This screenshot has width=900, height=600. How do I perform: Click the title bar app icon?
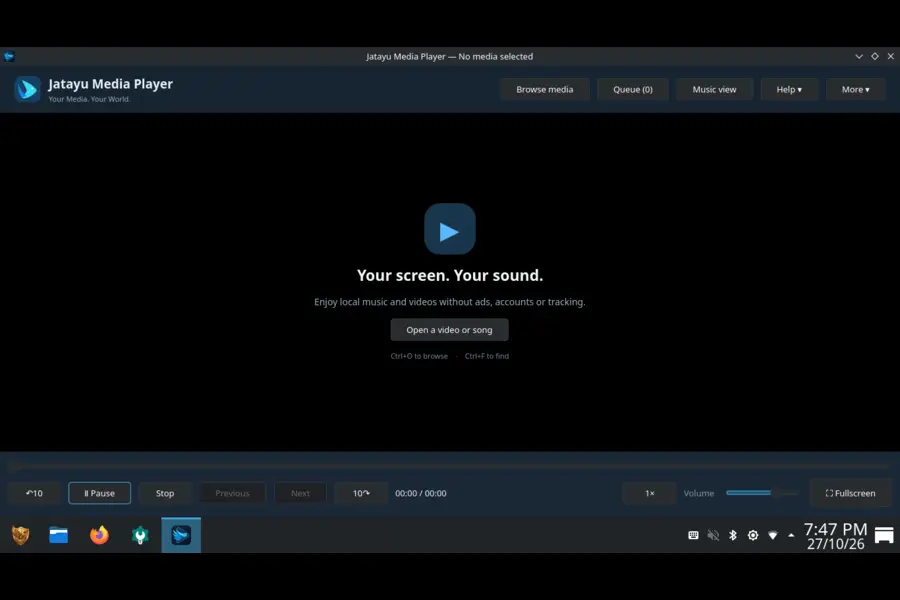tap(9, 56)
